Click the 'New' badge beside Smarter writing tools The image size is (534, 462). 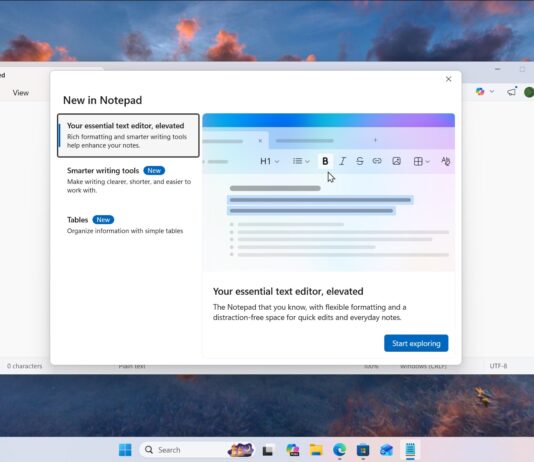154,171
